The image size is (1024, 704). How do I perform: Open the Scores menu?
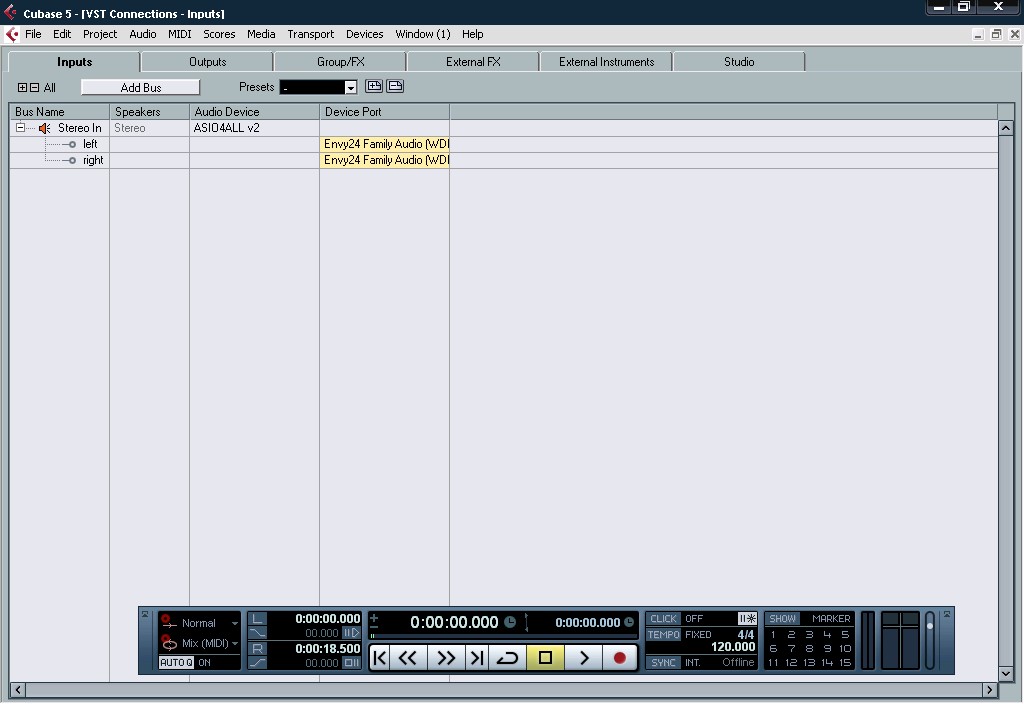pyautogui.click(x=219, y=34)
